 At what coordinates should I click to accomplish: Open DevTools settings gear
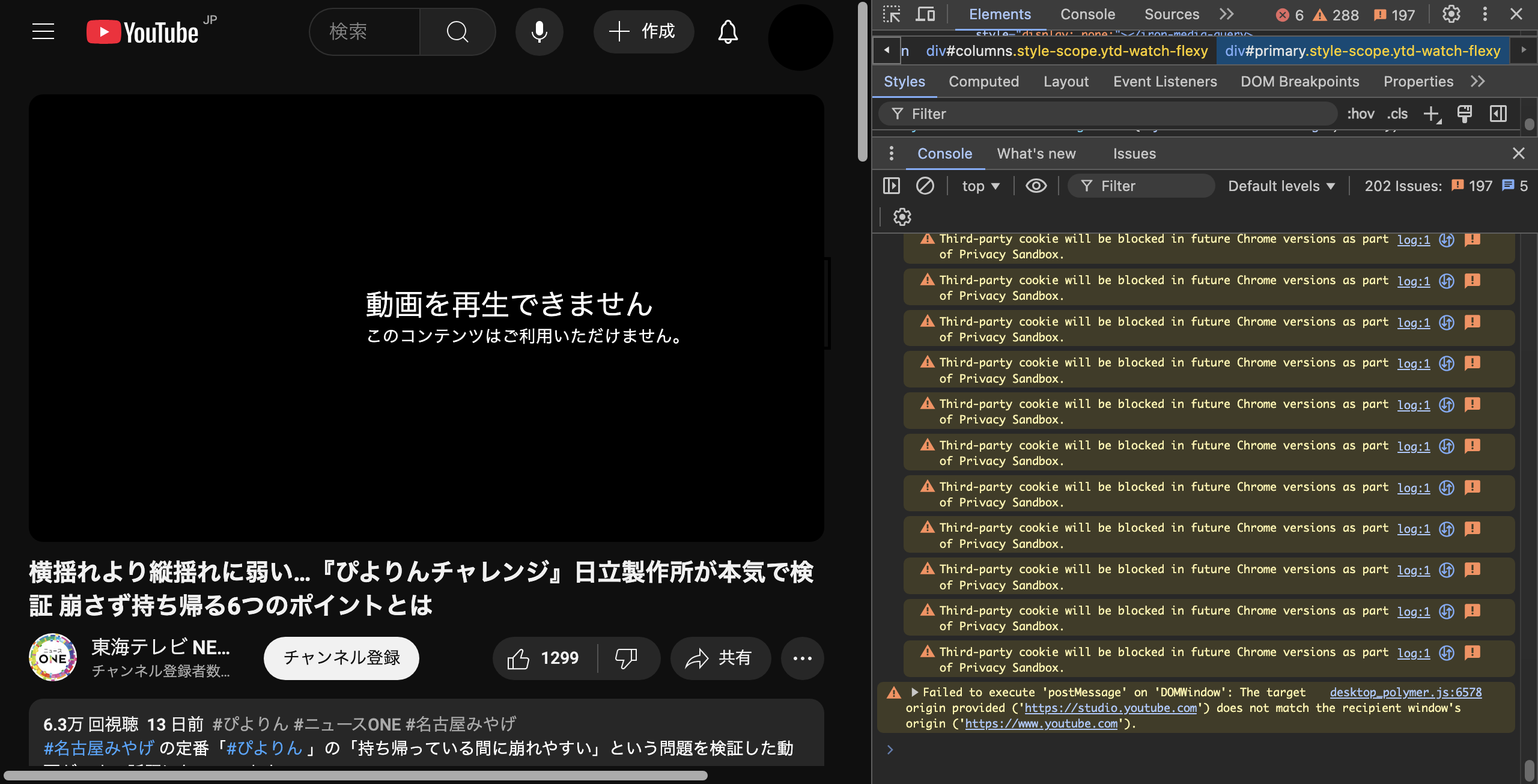(1451, 14)
